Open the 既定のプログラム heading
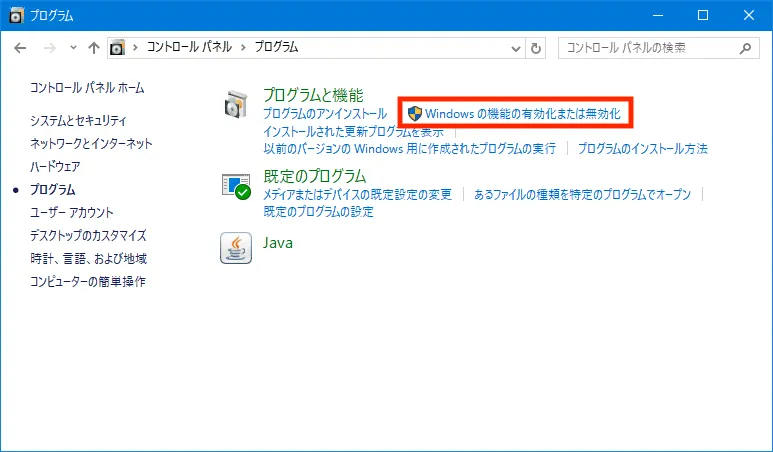 [315, 176]
